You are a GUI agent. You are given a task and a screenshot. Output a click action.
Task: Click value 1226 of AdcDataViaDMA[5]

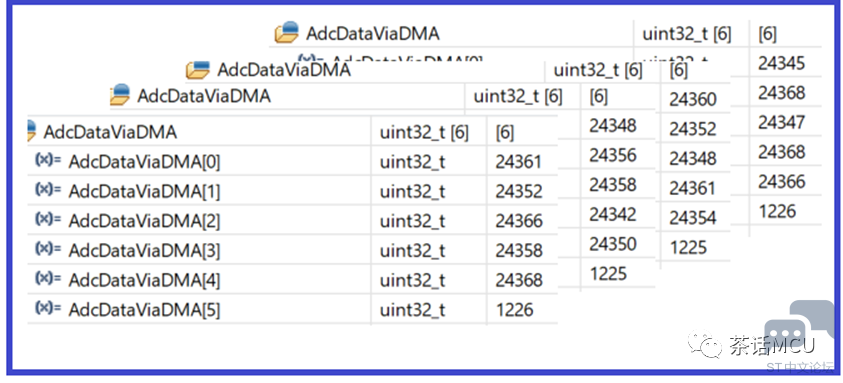[515, 310]
